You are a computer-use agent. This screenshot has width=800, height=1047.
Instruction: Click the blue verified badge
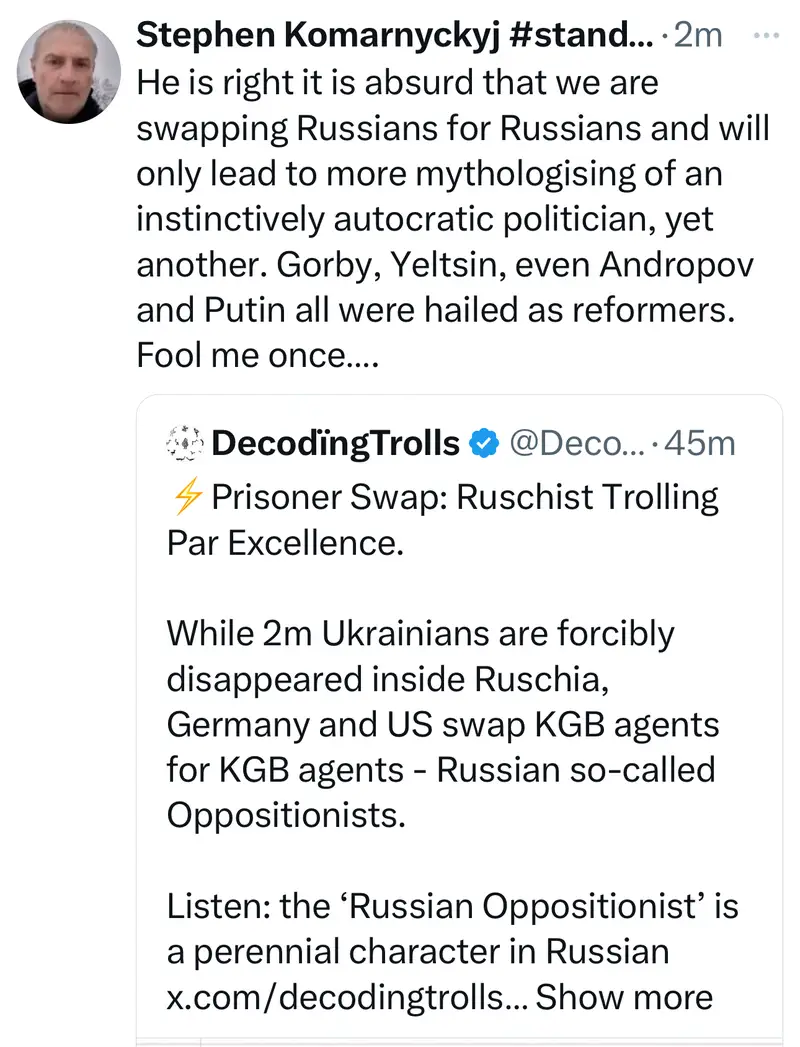tap(485, 442)
